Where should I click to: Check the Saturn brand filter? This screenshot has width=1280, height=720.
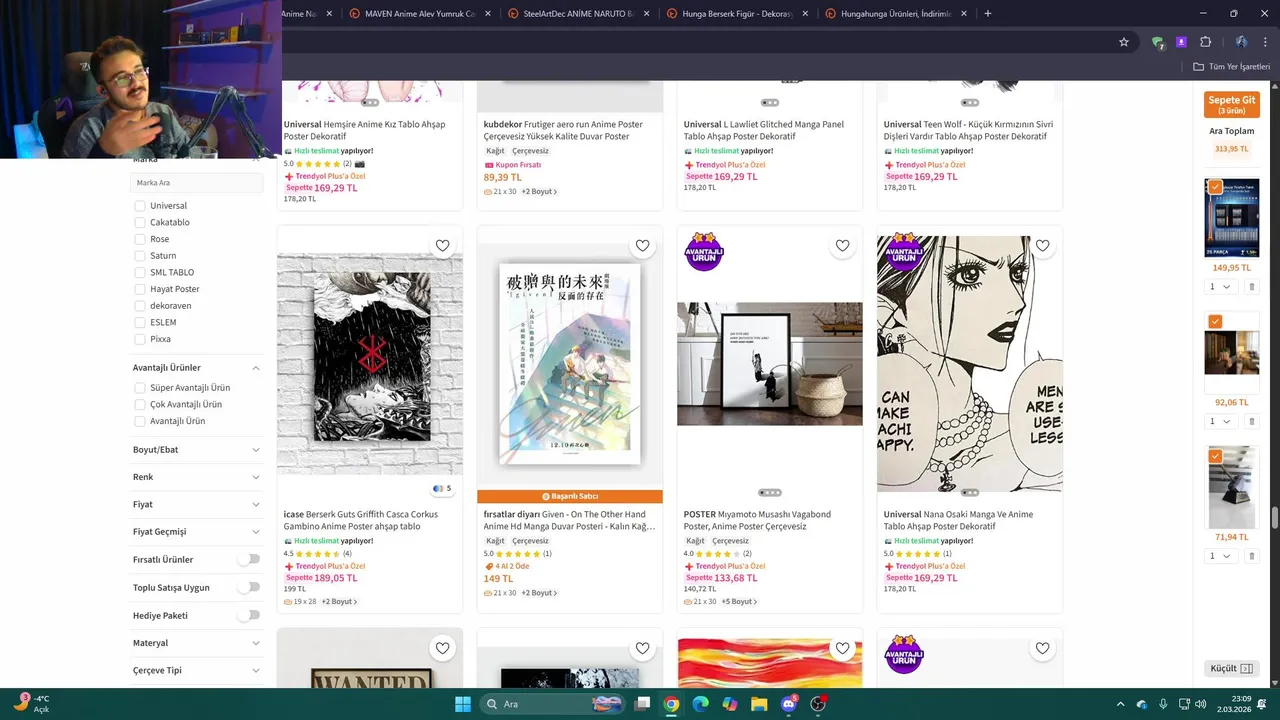tap(140, 256)
